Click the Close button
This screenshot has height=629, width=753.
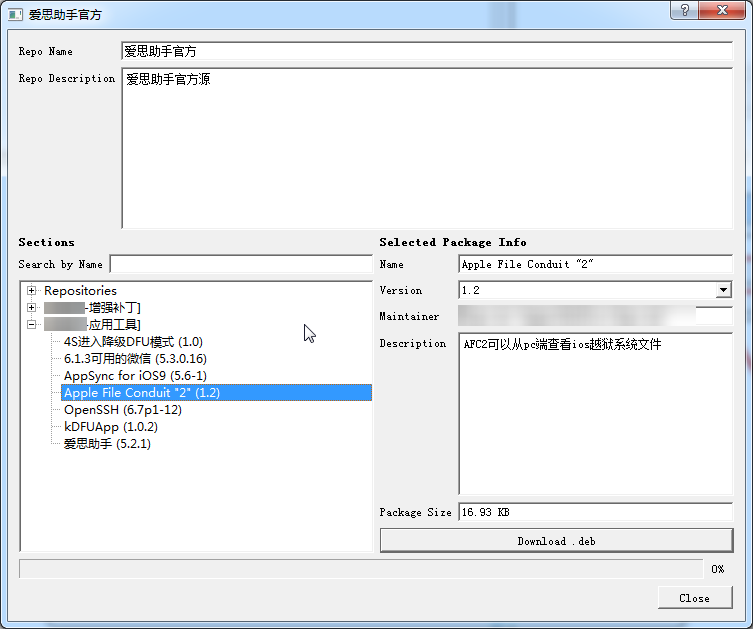(x=695, y=598)
